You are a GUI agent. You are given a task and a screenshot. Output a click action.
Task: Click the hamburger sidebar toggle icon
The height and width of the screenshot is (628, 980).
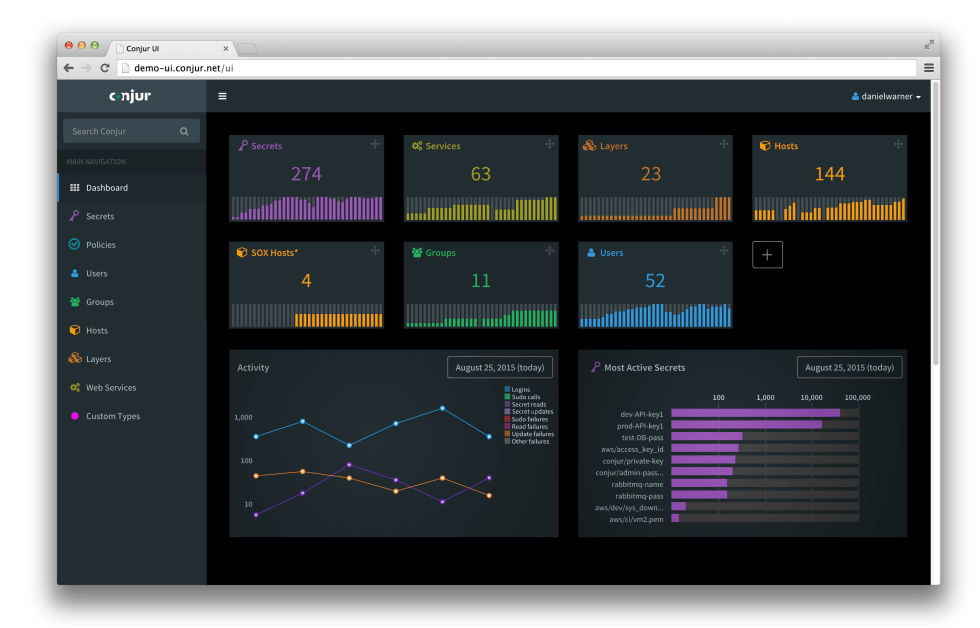pos(222,97)
